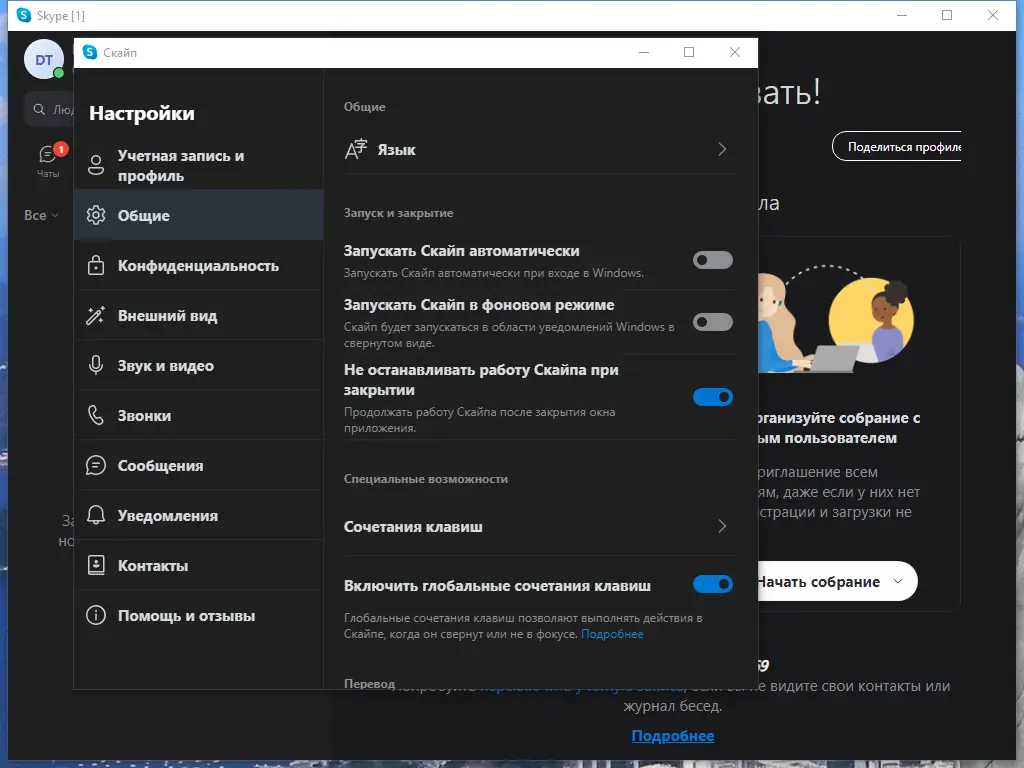Expand Начать собрание dropdown arrow
The image size is (1024, 768).
coord(898,581)
